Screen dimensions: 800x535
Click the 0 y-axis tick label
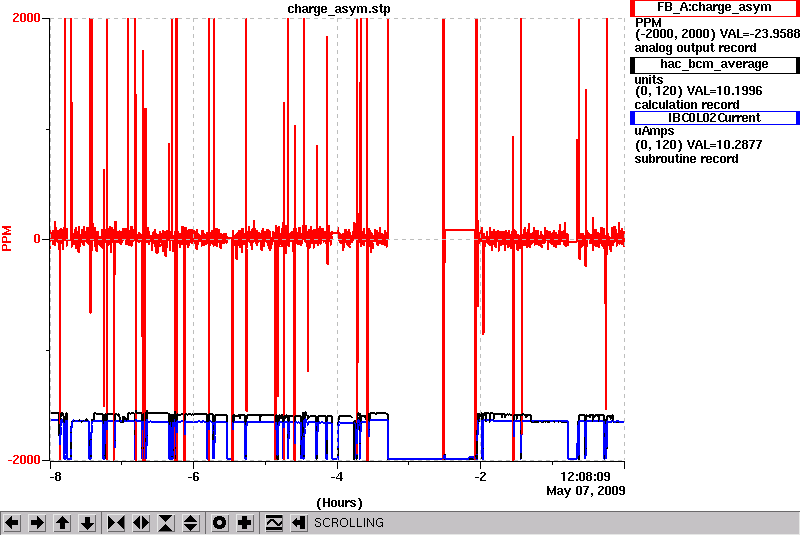37,239
